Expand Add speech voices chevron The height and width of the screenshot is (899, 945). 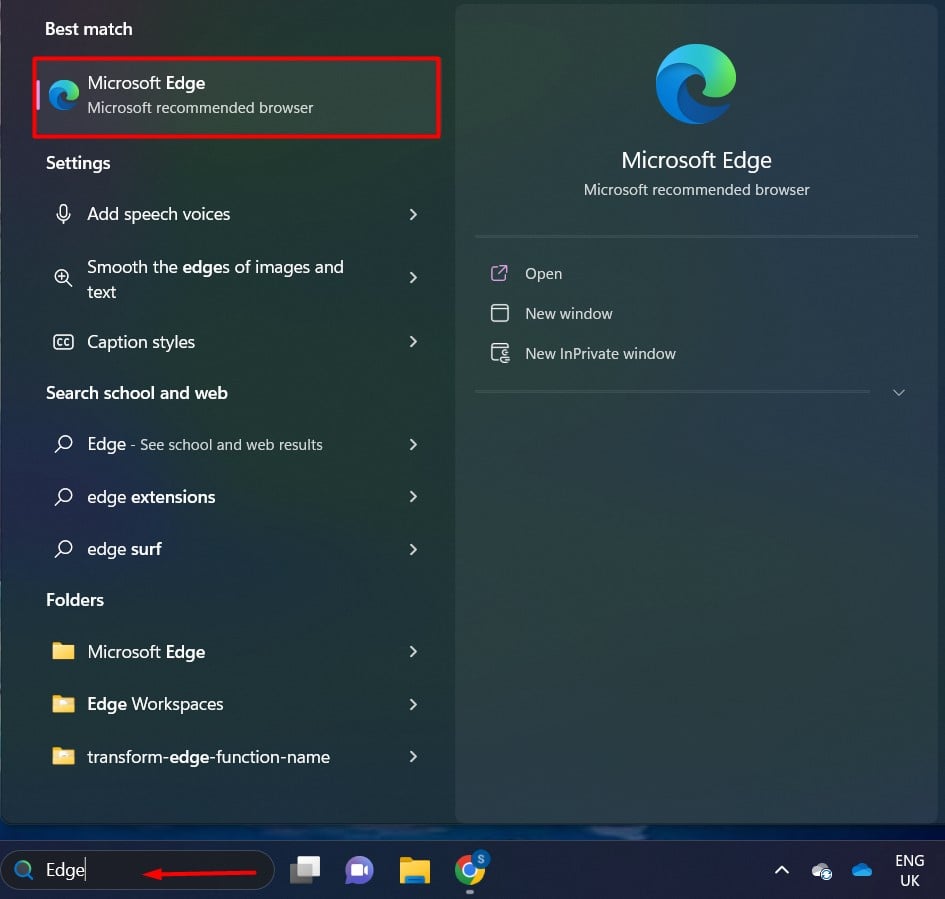tap(413, 215)
